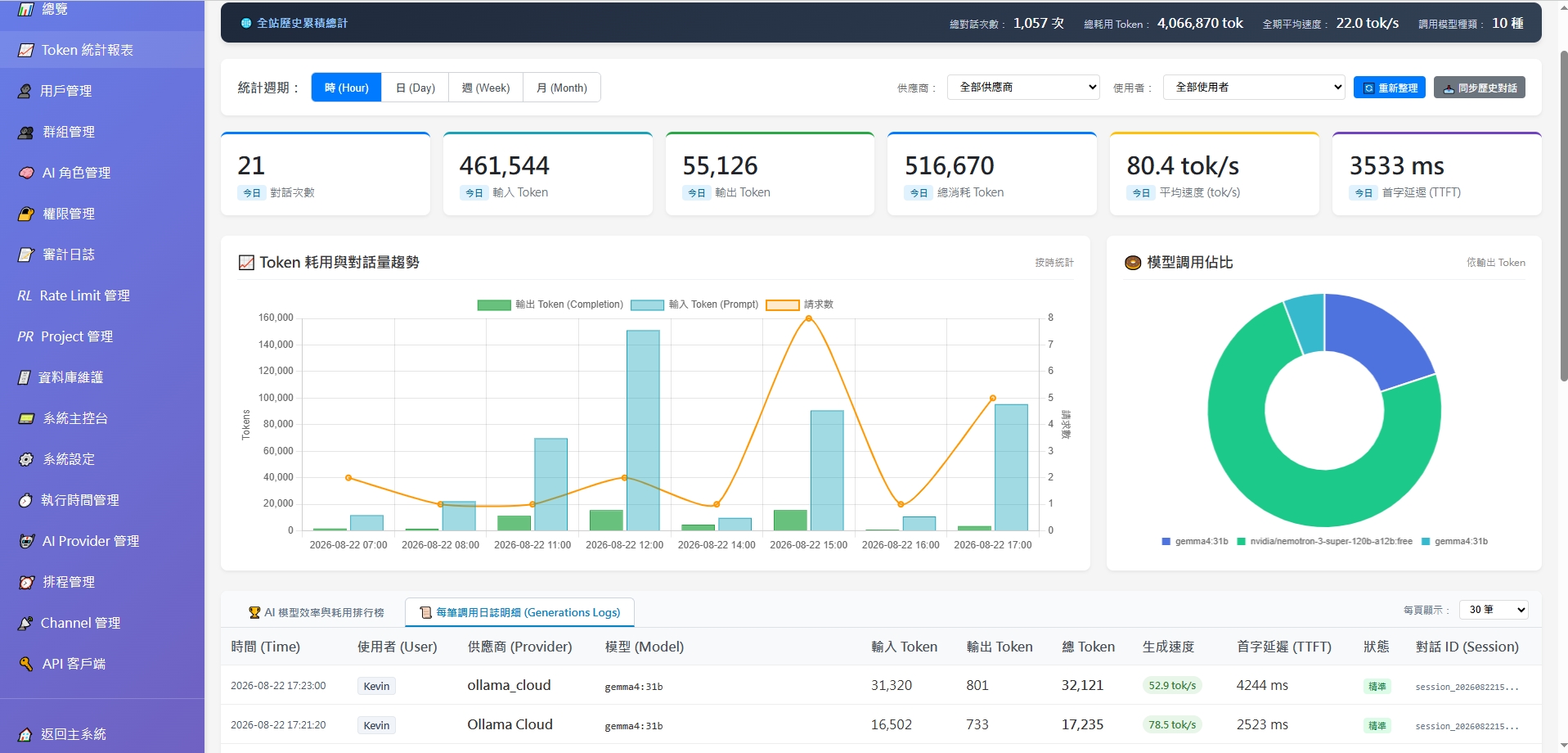The width and height of the screenshot is (1568, 753).
Task: Switch period to 週 (Week)
Action: (x=486, y=88)
